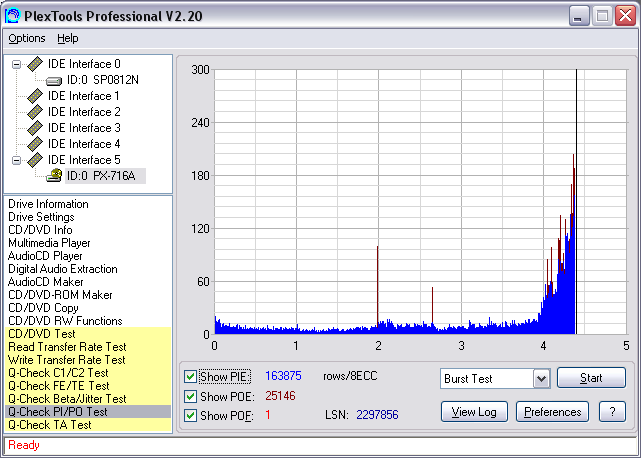Select IDE Interface 1 tree label
This screenshot has width=641, height=458.
tap(84, 96)
